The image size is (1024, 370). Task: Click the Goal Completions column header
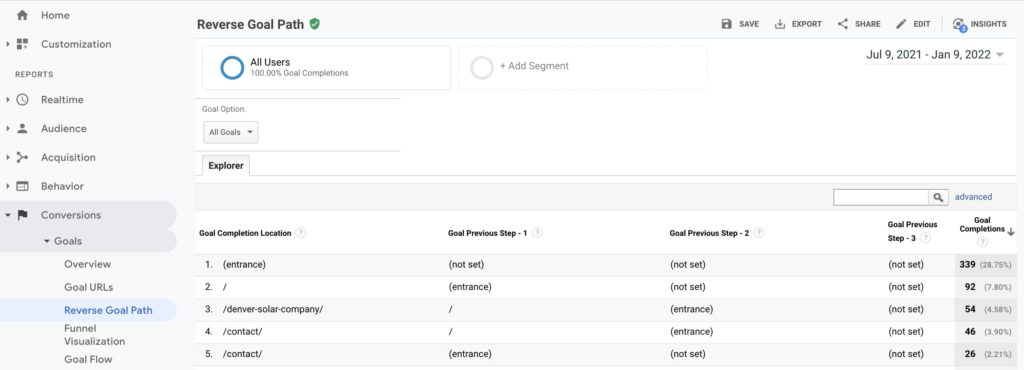coord(982,224)
